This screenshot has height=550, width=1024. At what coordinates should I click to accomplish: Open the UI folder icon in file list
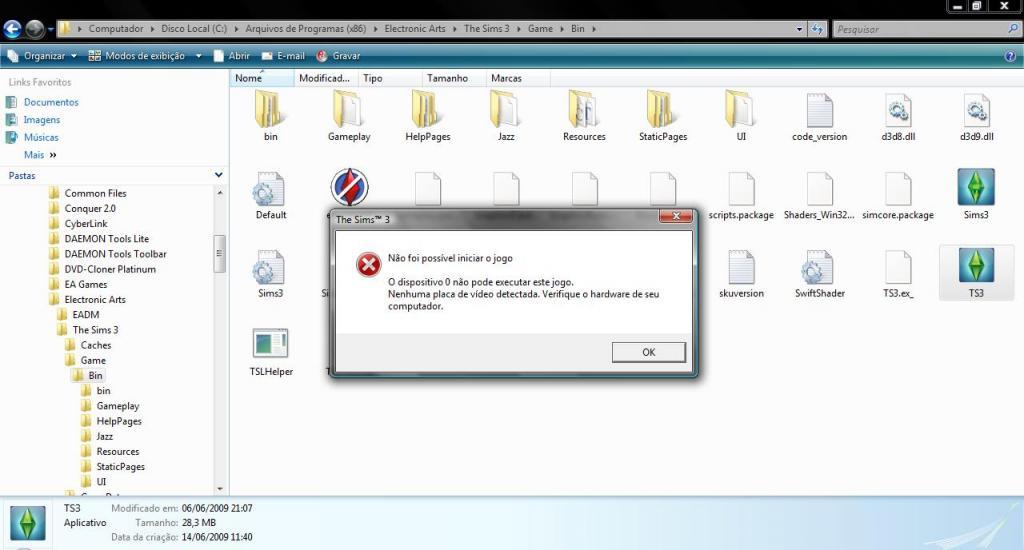pyautogui.click(x=741, y=109)
